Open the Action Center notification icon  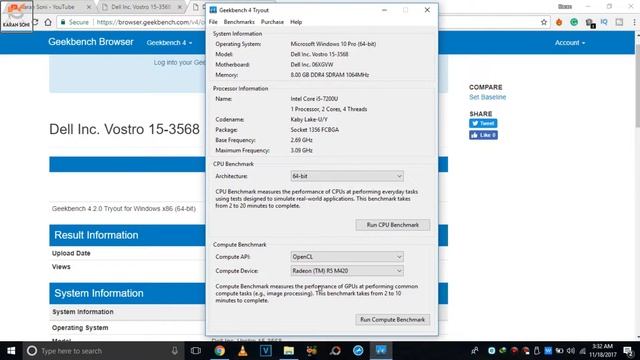tap(629, 351)
